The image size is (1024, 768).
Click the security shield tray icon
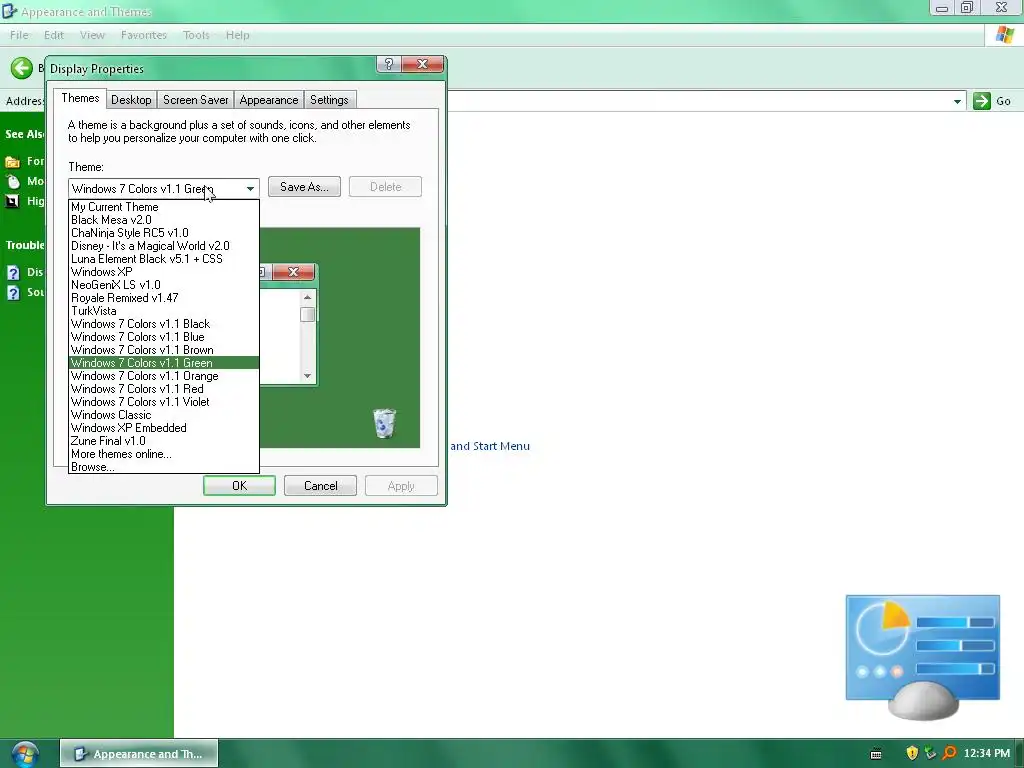click(x=912, y=754)
